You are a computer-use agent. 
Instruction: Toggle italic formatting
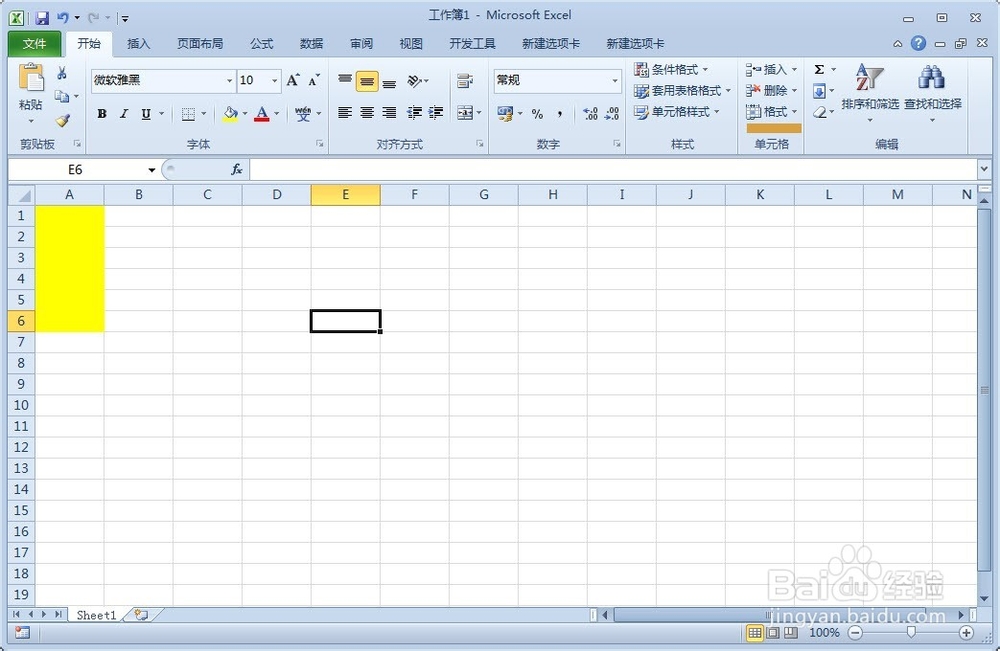[x=124, y=114]
